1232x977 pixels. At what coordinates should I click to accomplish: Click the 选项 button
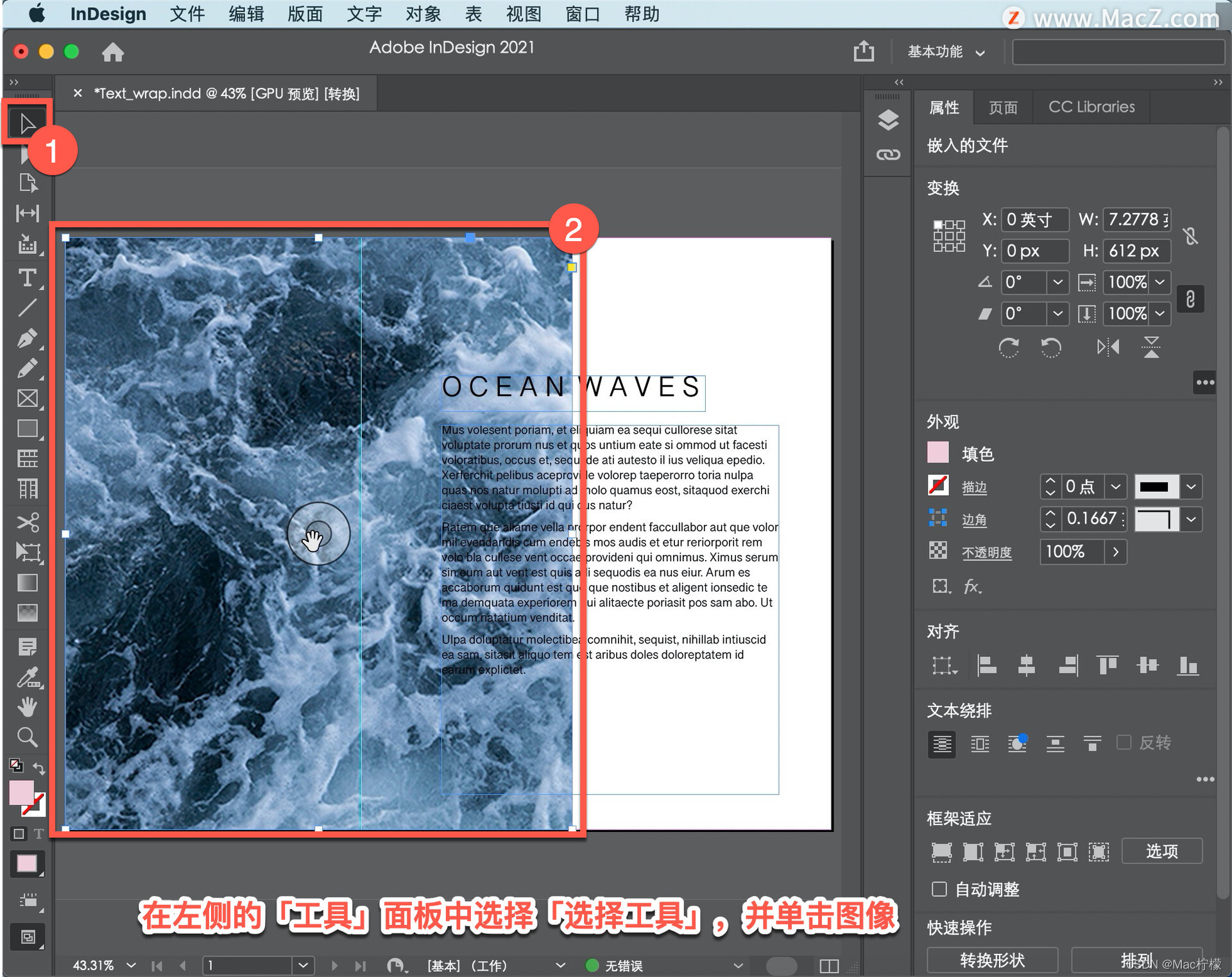click(1161, 851)
